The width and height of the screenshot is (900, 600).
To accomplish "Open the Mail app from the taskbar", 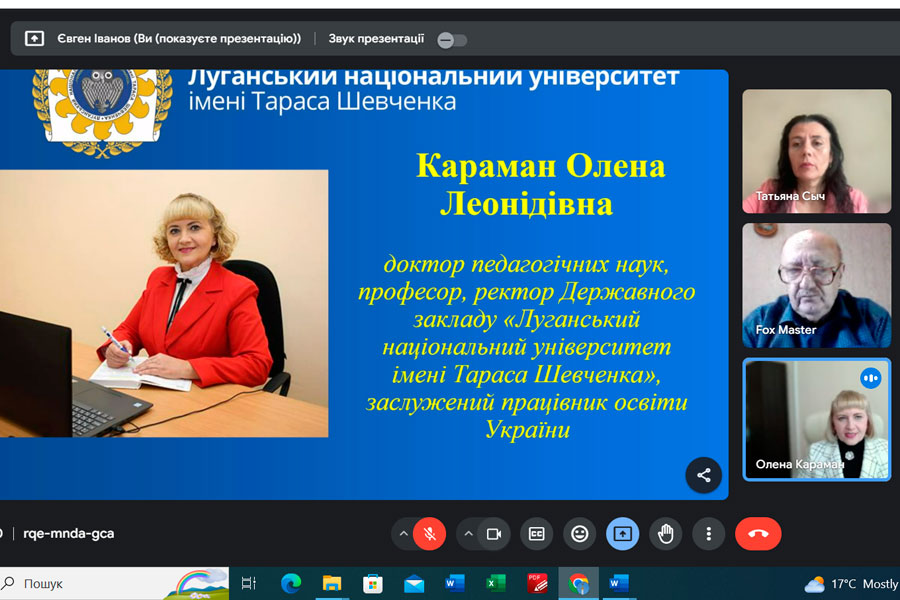I will point(414,584).
